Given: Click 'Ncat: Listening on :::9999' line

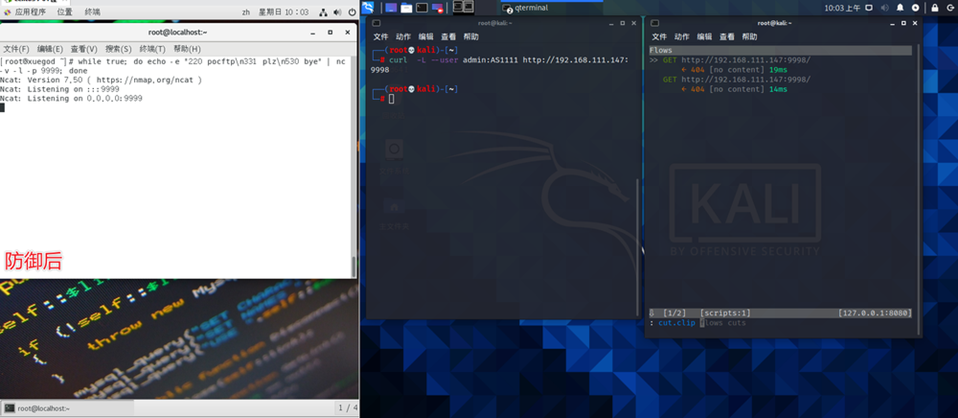Looking at the screenshot, I should tap(60, 89).
